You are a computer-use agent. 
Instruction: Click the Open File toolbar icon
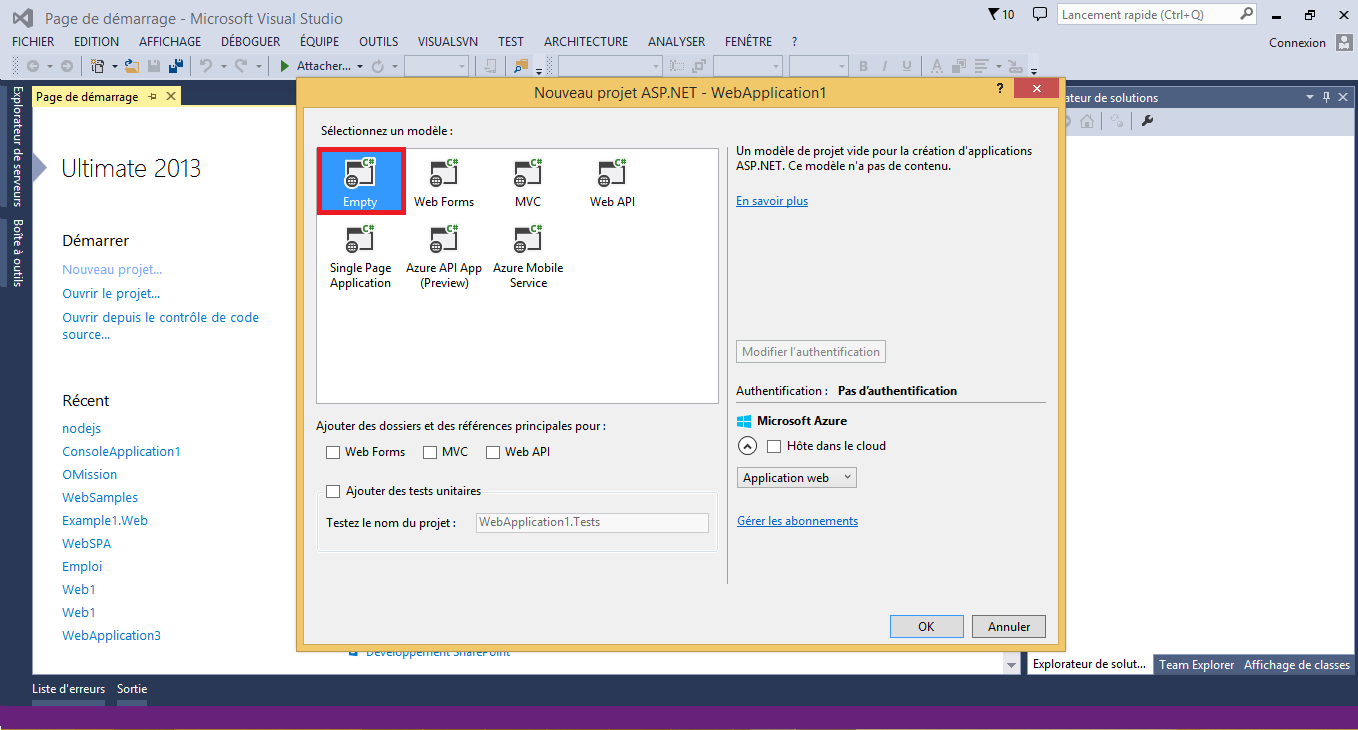[131, 66]
